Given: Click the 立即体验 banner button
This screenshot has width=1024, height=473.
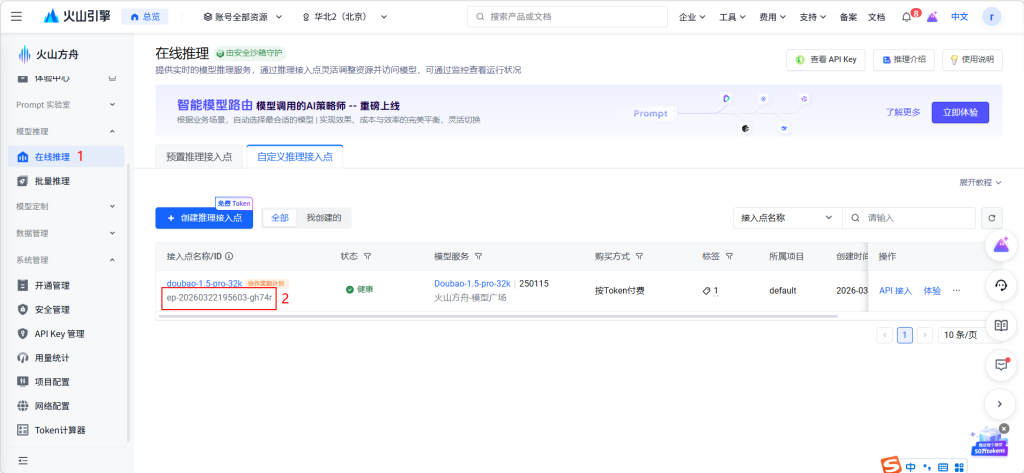Looking at the screenshot, I should (x=959, y=112).
